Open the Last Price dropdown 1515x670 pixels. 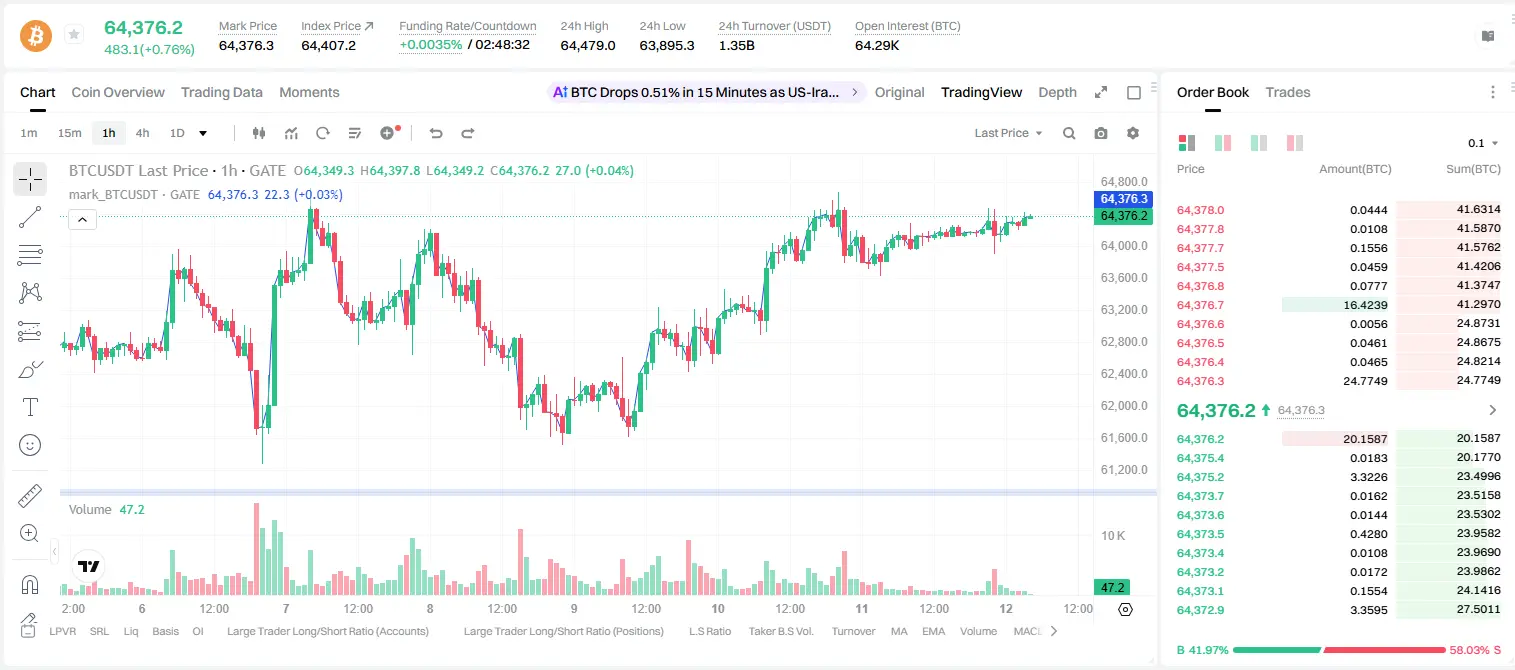(x=1008, y=133)
